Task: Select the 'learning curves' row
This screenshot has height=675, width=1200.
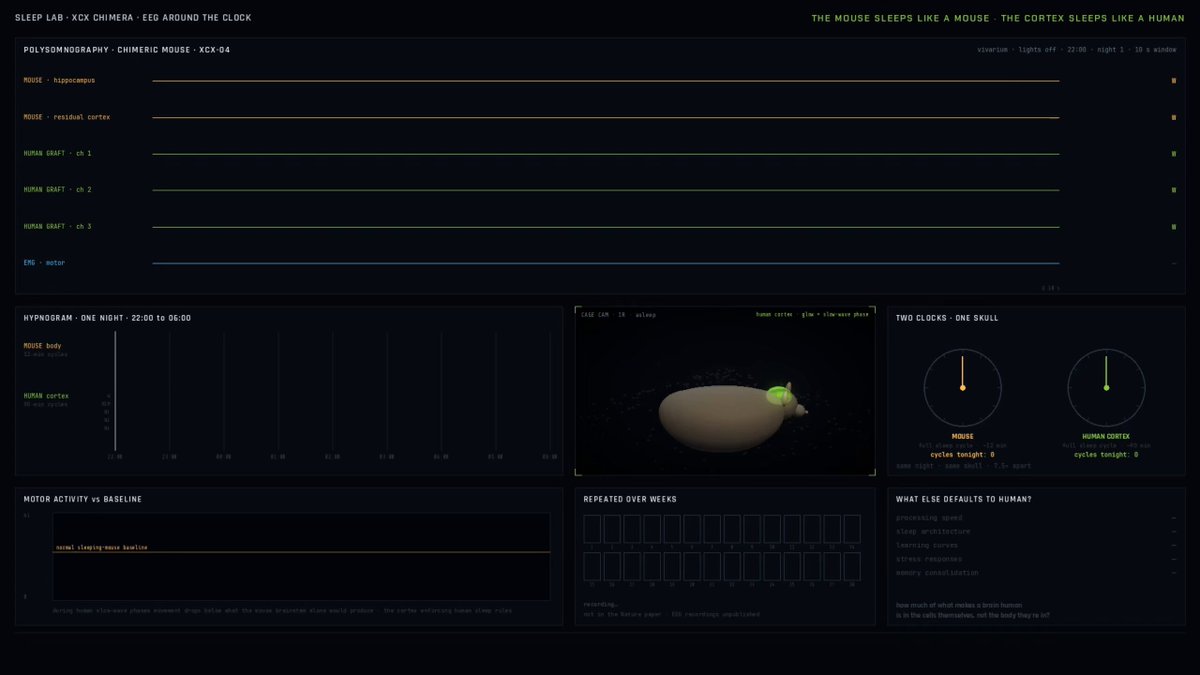Action: [x=1036, y=546]
